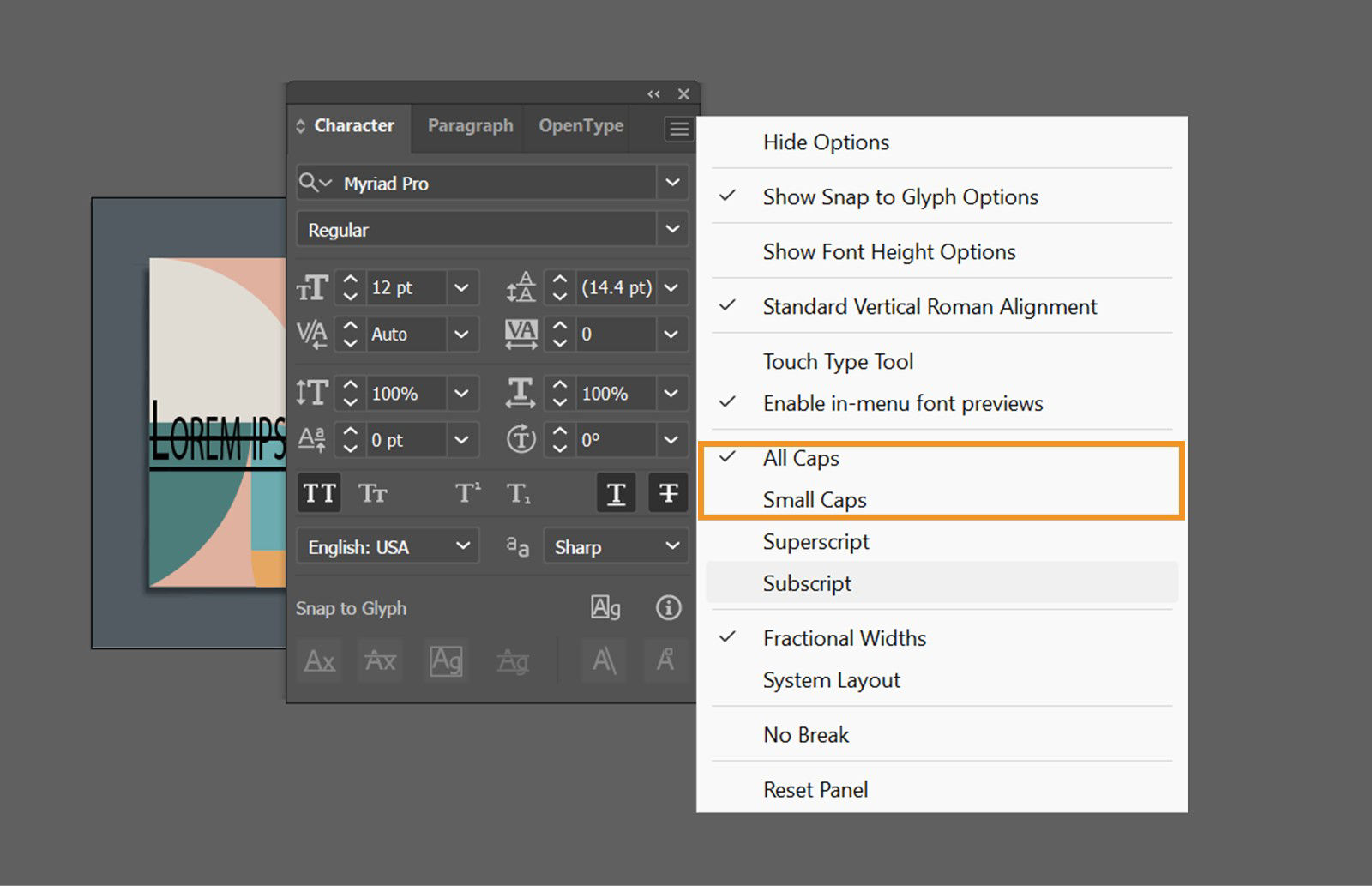Screen dimensions: 1372x886
Task: Switch to the Paragraph tab
Action: (470, 125)
